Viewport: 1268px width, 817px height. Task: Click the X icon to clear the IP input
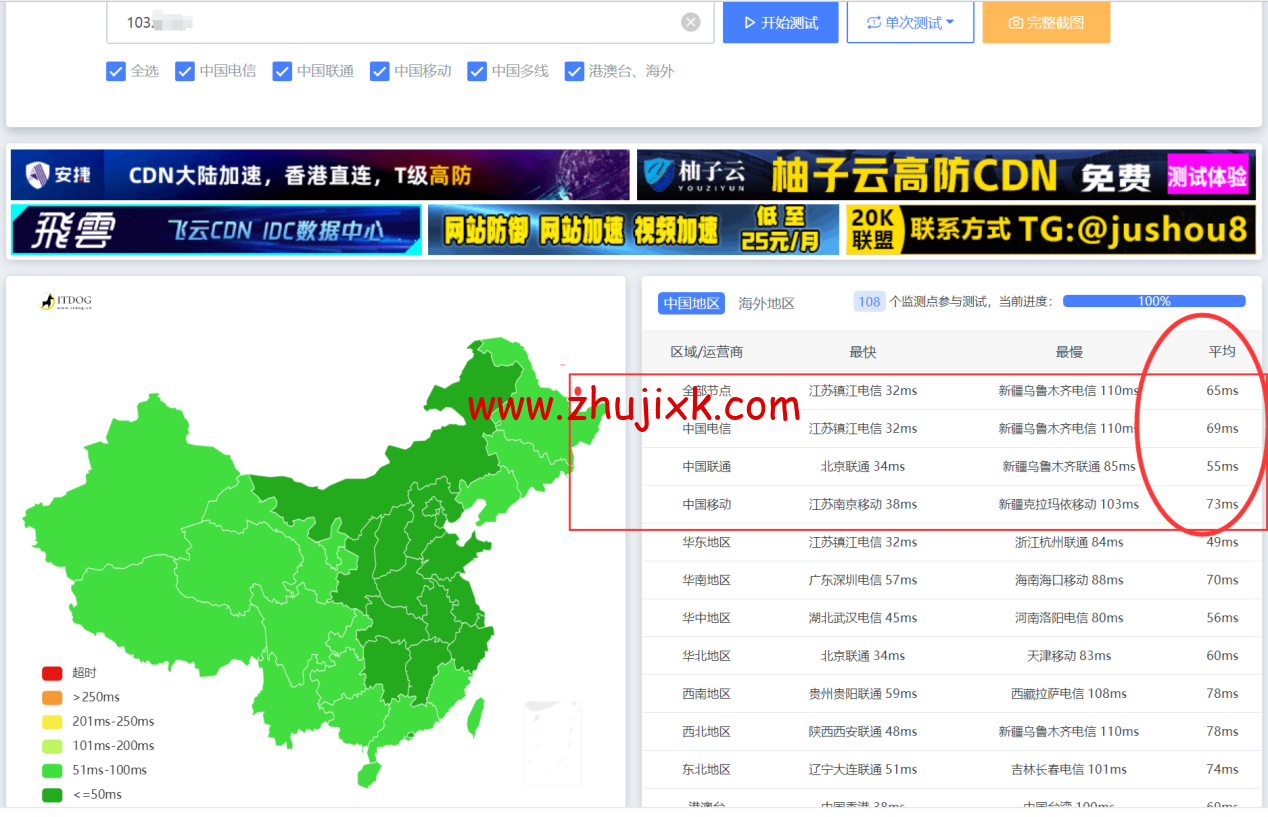click(x=690, y=22)
